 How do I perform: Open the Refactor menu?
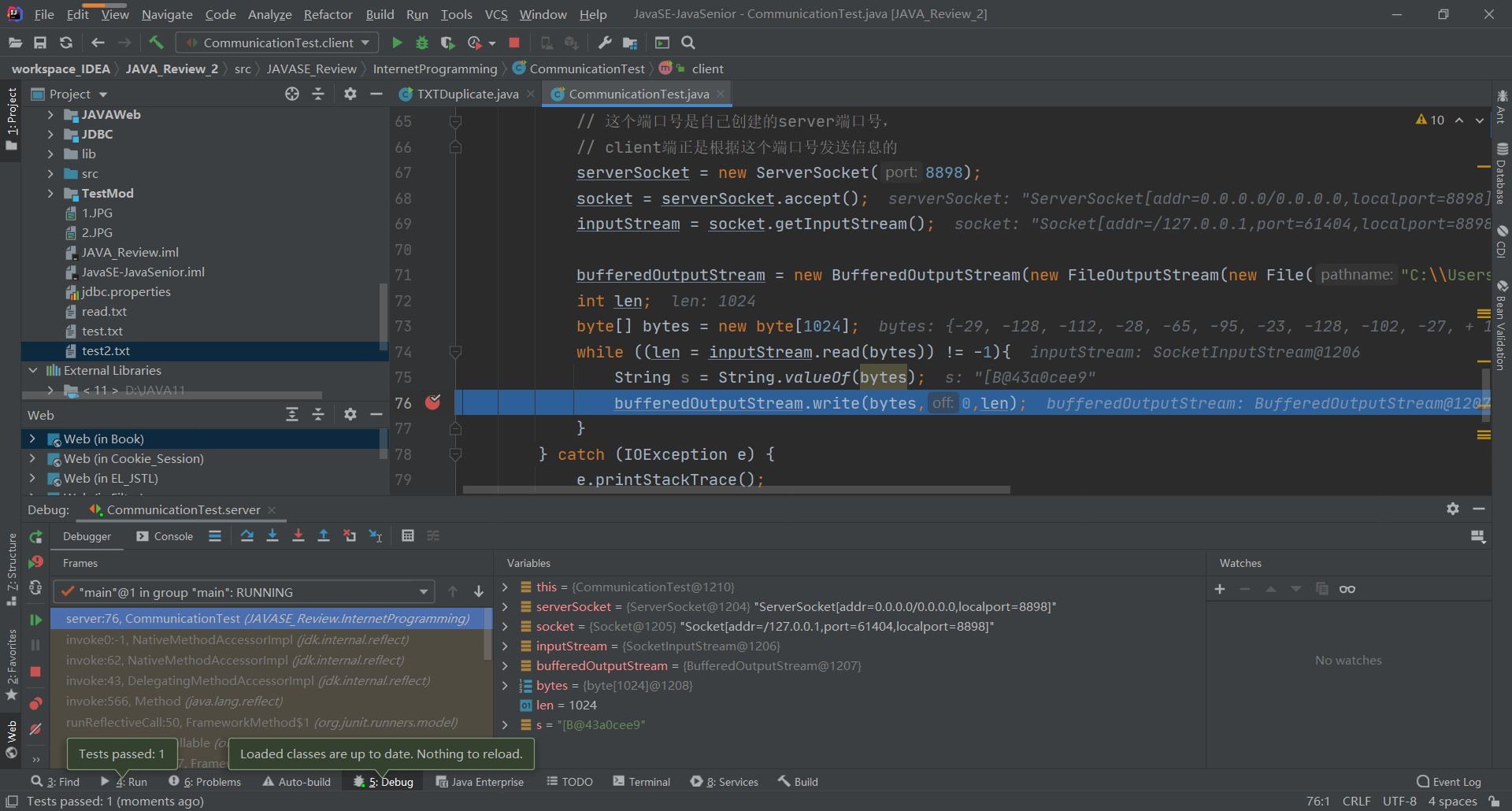coord(328,14)
